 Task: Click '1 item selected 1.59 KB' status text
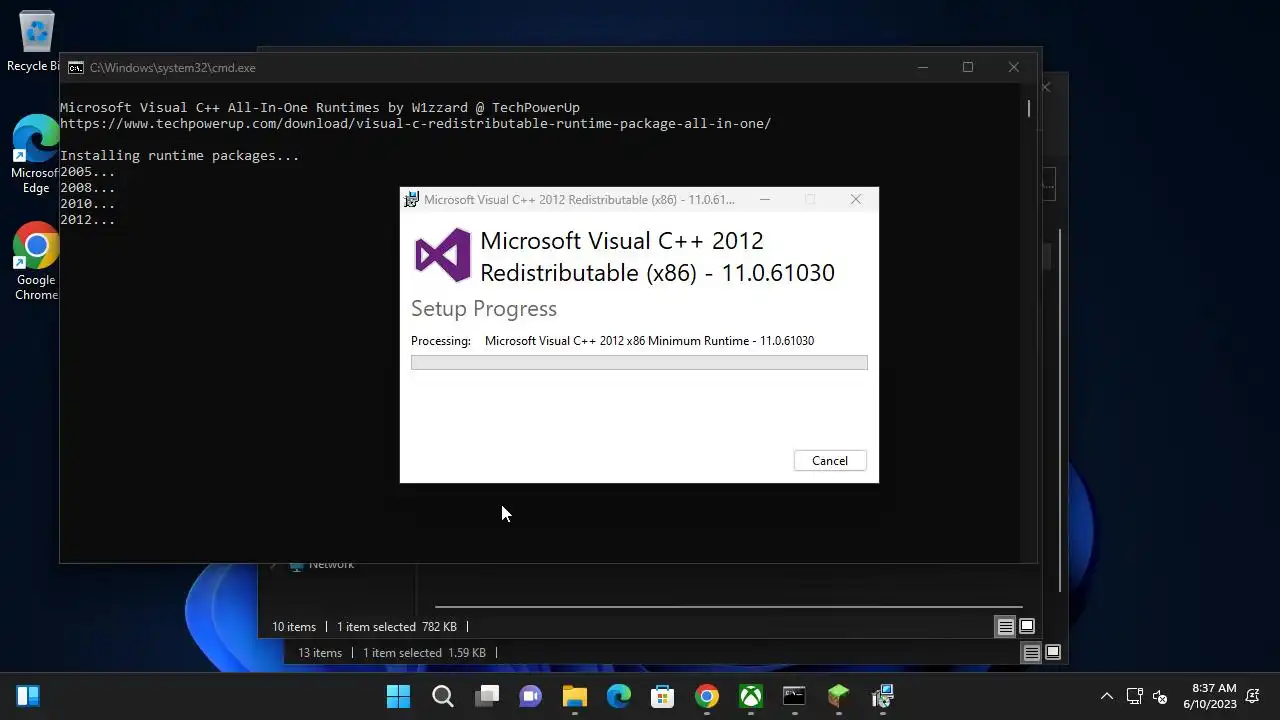click(424, 653)
